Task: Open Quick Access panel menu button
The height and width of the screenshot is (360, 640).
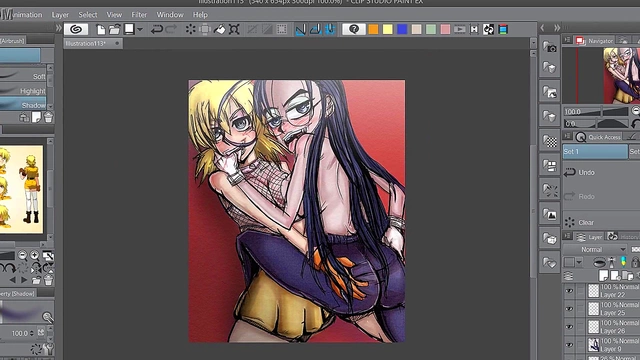Action: coord(567,136)
